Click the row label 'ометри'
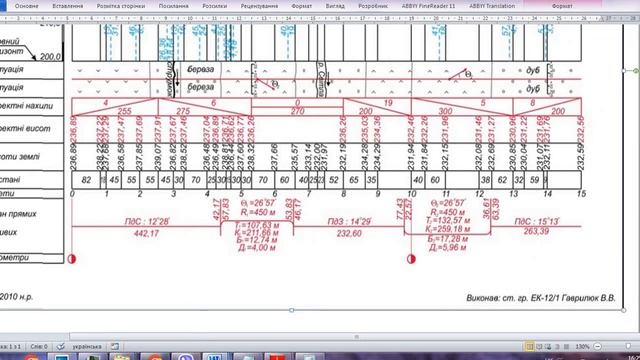 pyautogui.click(x=15, y=258)
